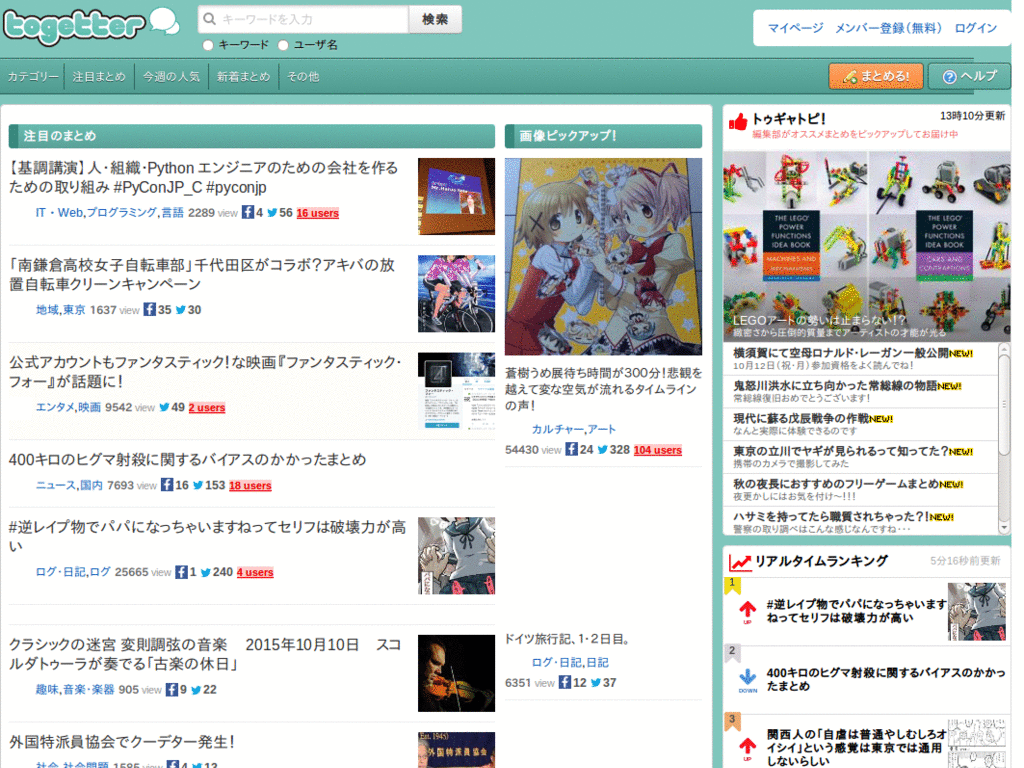Open the 104 users link on the 蒼樹うめ article

click(657, 450)
